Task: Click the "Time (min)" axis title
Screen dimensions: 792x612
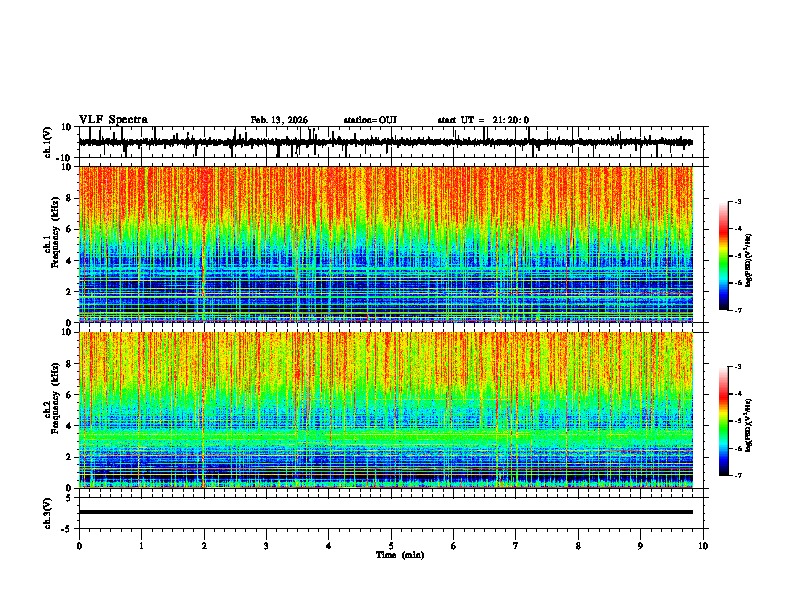Action: (x=400, y=555)
